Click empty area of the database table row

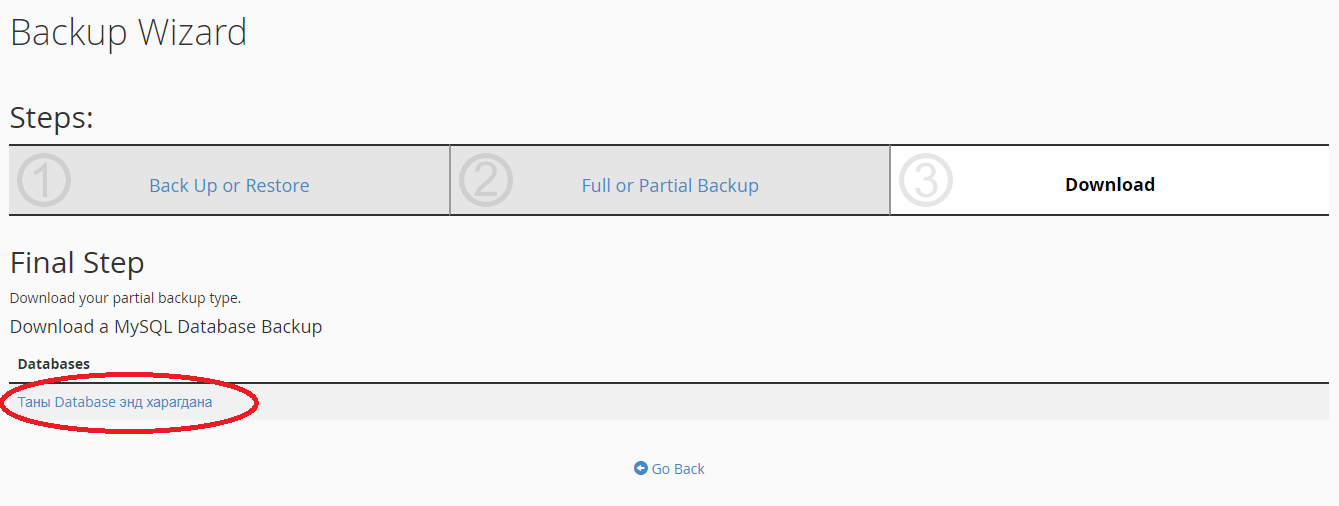(x=790, y=402)
